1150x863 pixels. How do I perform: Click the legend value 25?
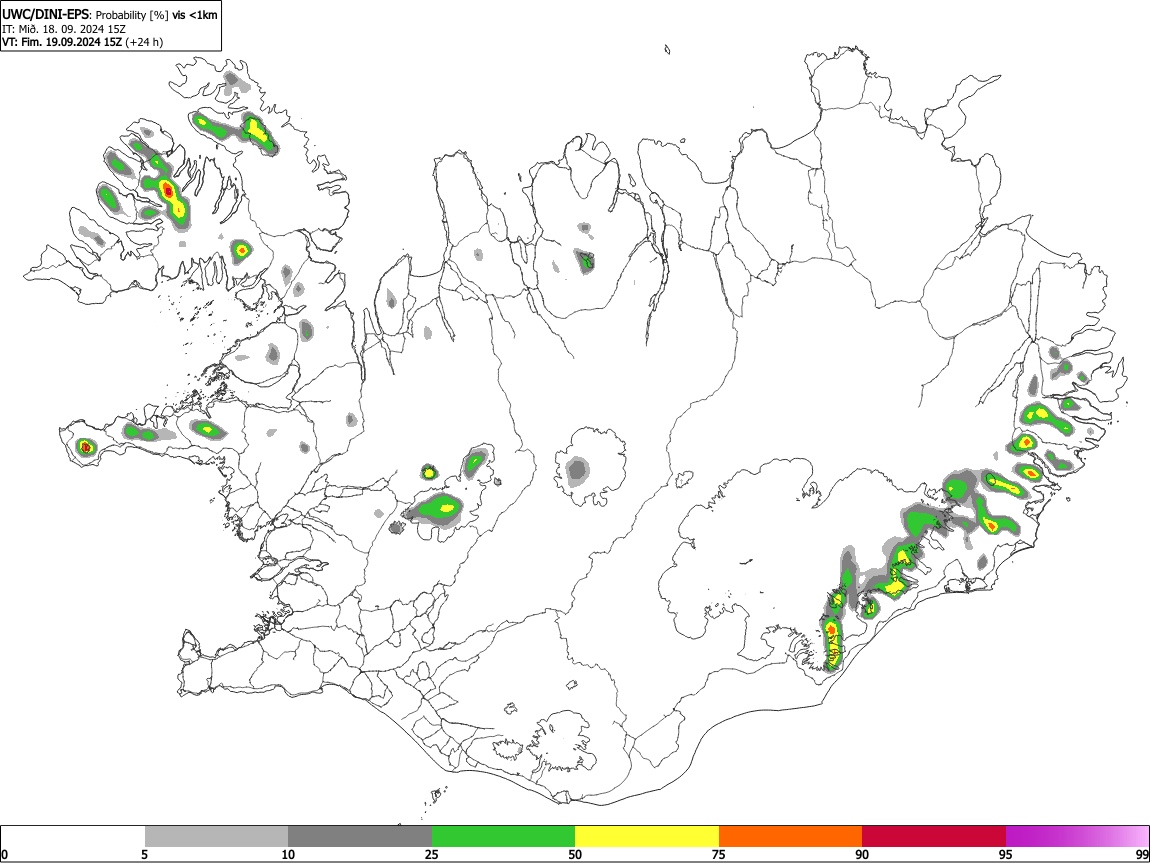[432, 854]
